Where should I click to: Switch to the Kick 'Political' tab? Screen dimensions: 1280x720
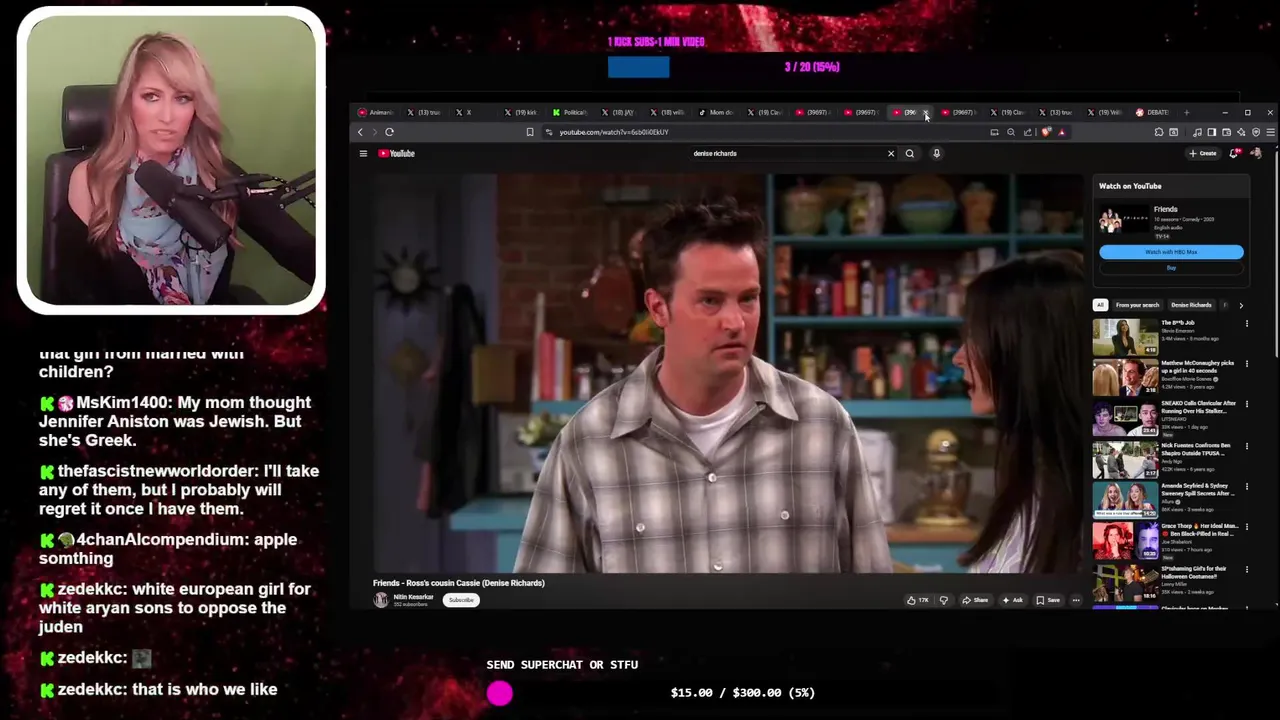(571, 112)
